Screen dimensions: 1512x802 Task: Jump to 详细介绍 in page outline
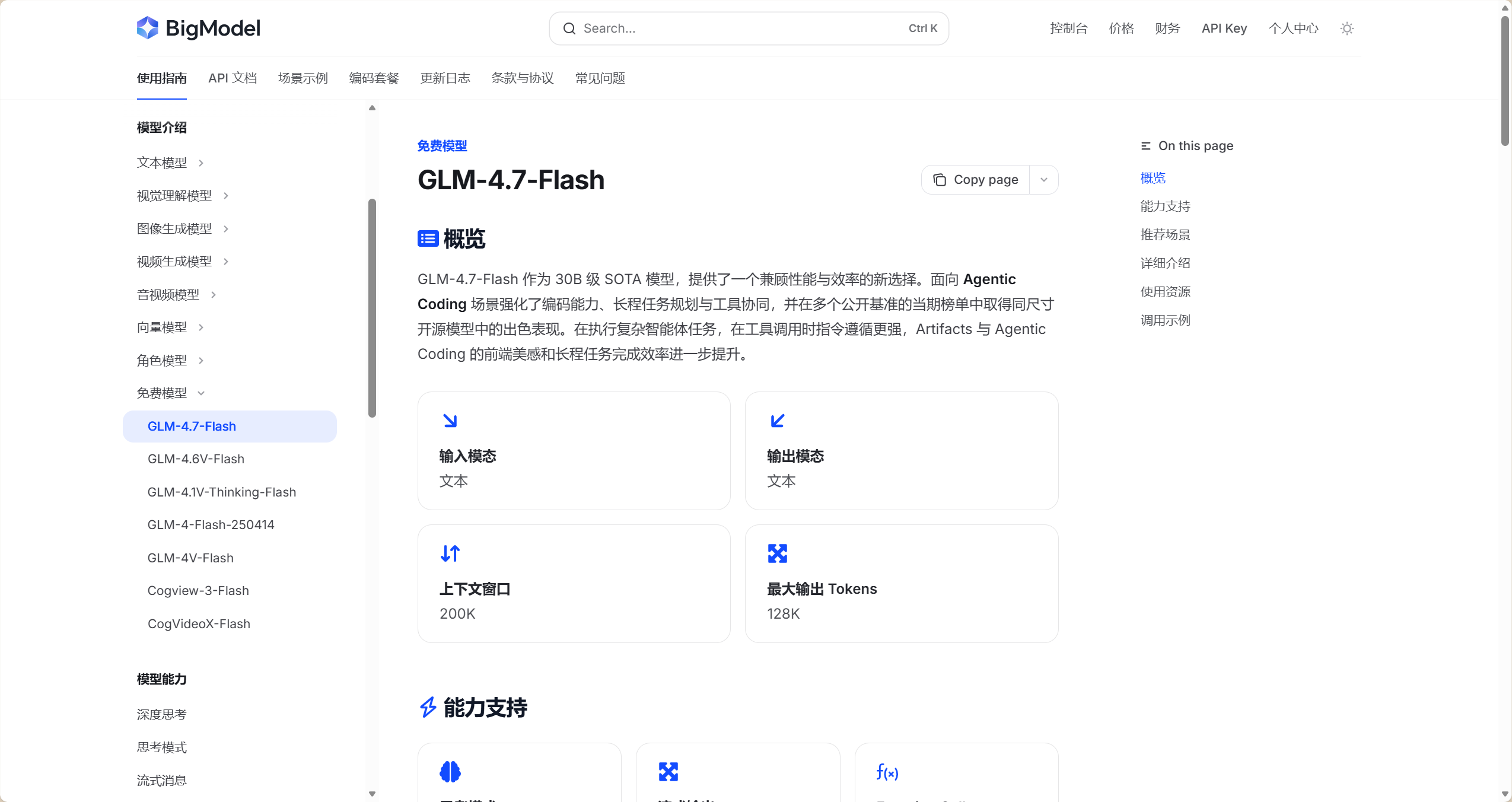point(1166,263)
